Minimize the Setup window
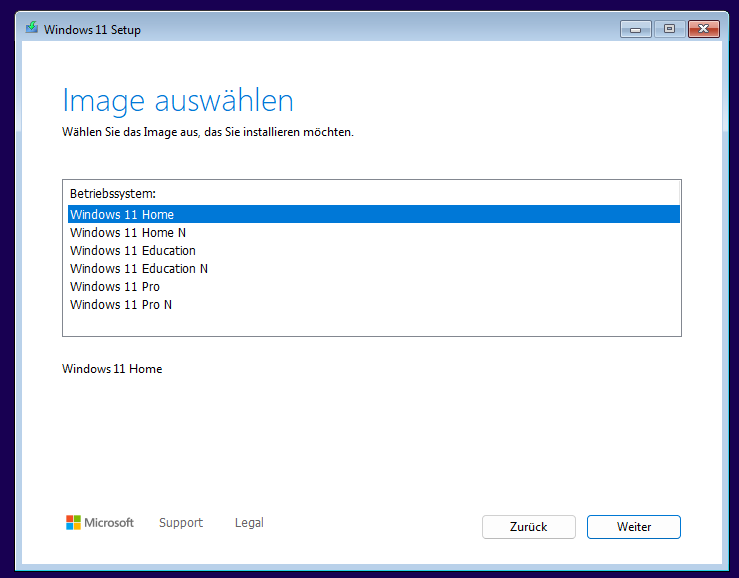The width and height of the screenshot is (739, 578). (x=635, y=29)
